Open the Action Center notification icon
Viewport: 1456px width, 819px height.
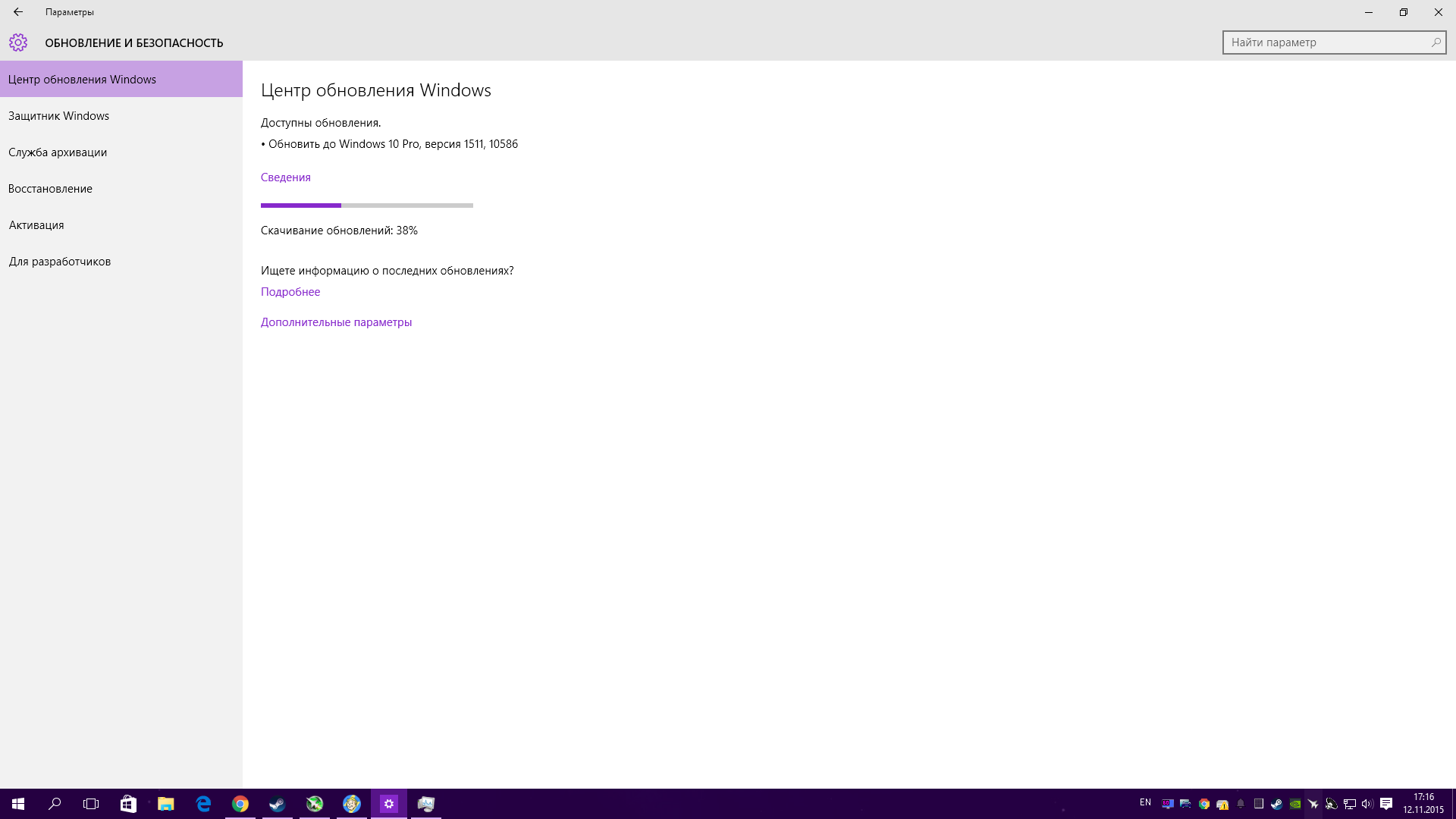tap(1386, 804)
